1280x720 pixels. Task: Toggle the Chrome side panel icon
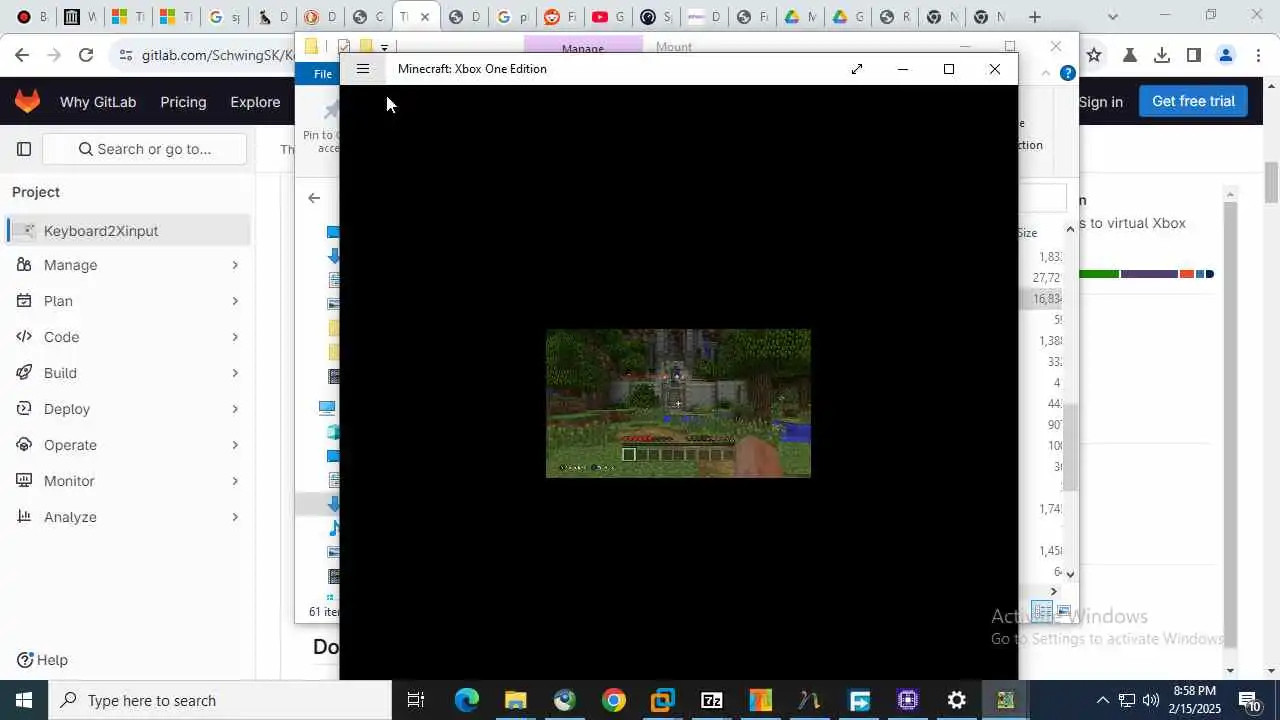(1194, 55)
